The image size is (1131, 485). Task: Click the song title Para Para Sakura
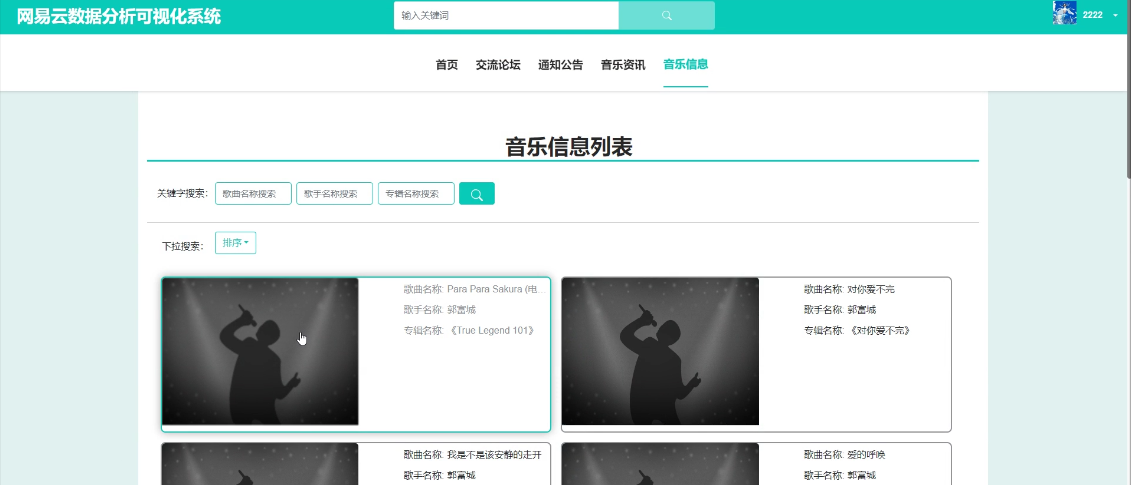pos(497,289)
